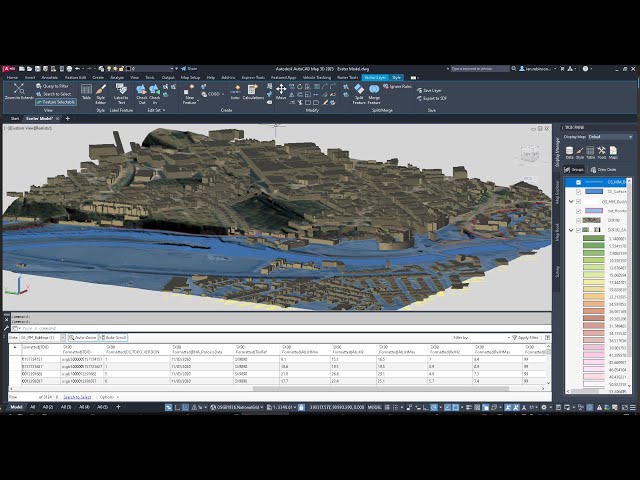Open the Table icon in Task Pane
Image resolution: width=640 pixels, height=480 pixels.
tap(591, 153)
